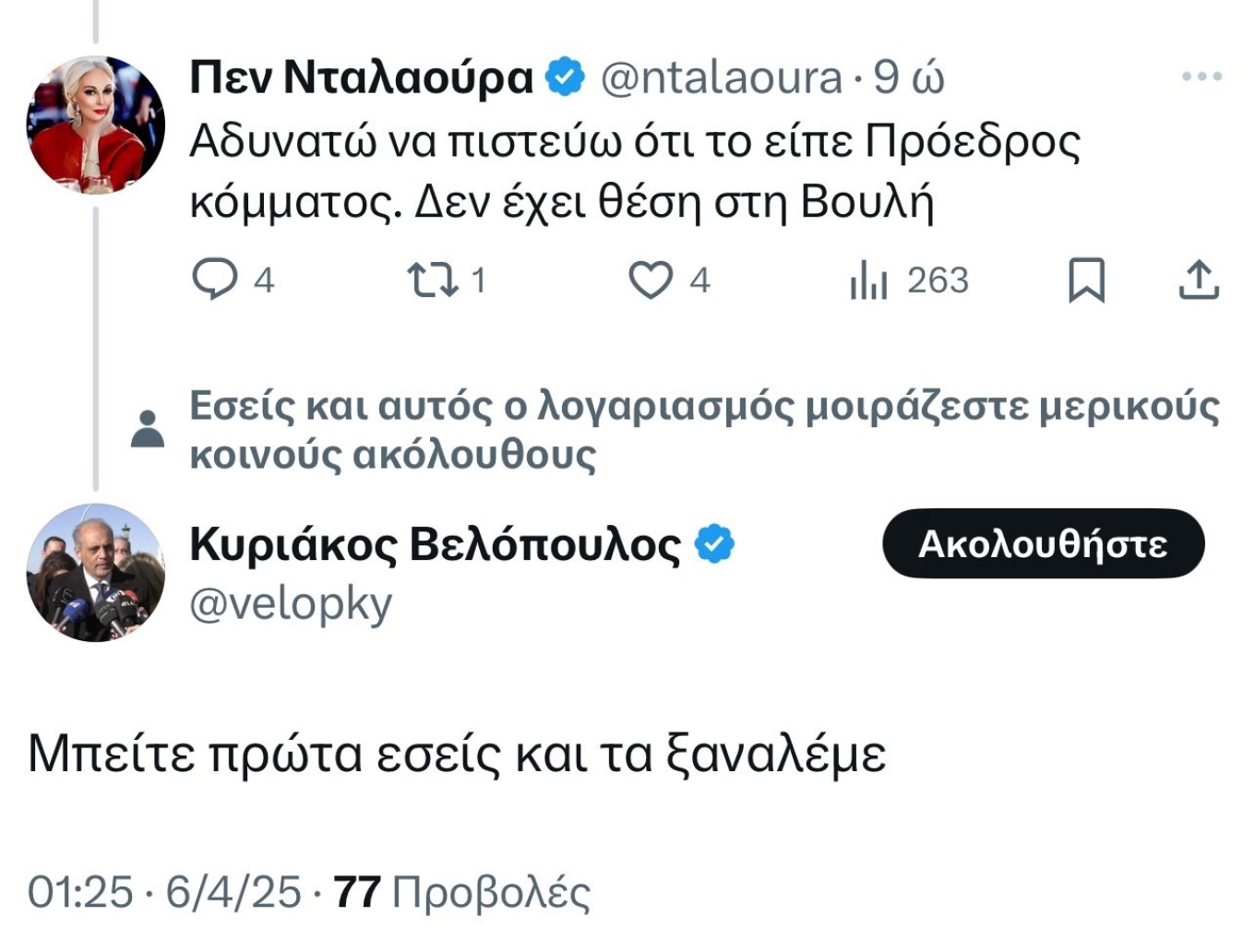Screen dimensions: 1255x952
Task: Click the 01:25 · 6/4/25 timestamp
Action: 164,892
